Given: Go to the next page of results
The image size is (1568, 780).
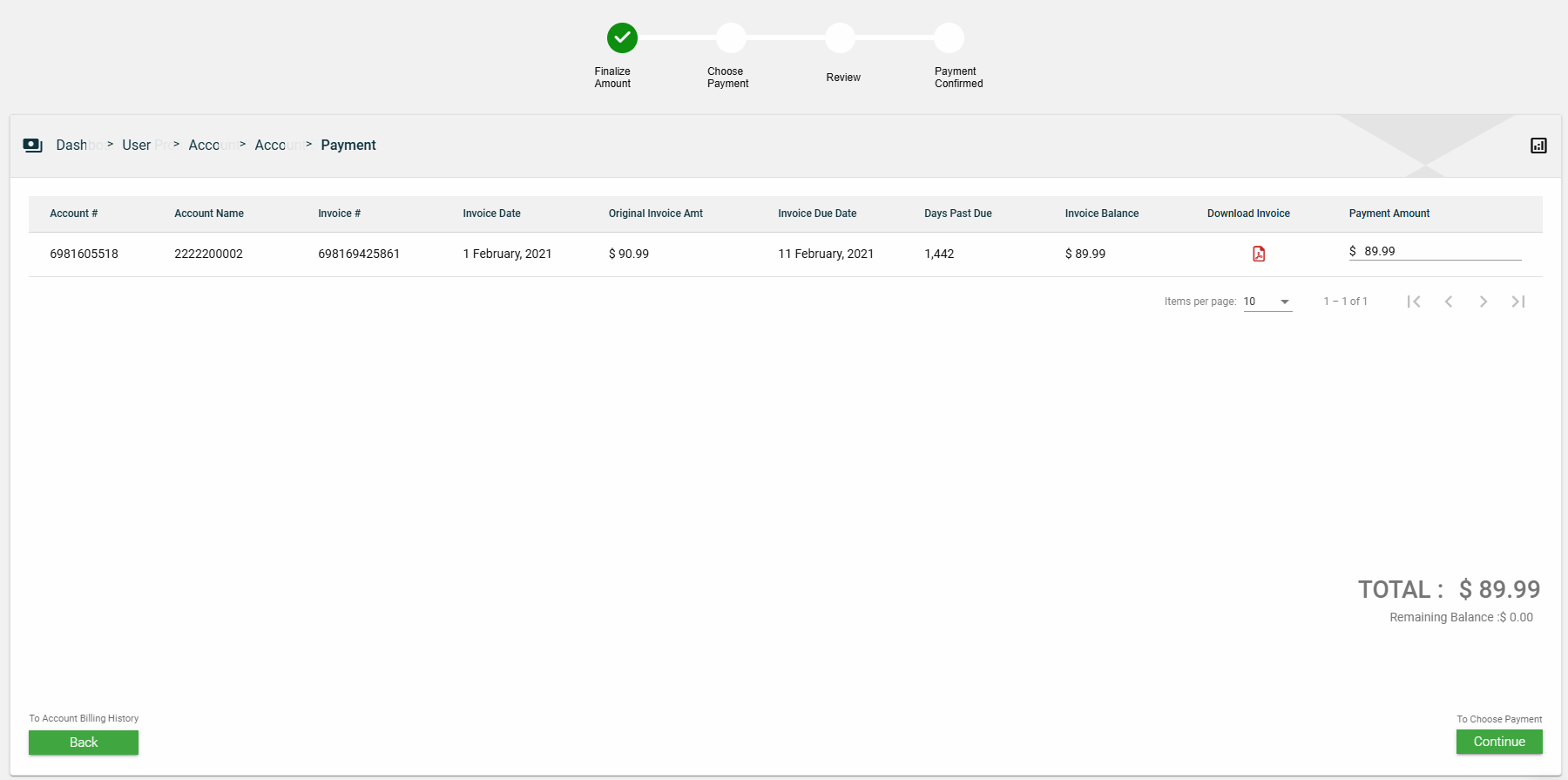Looking at the screenshot, I should click(x=1484, y=302).
